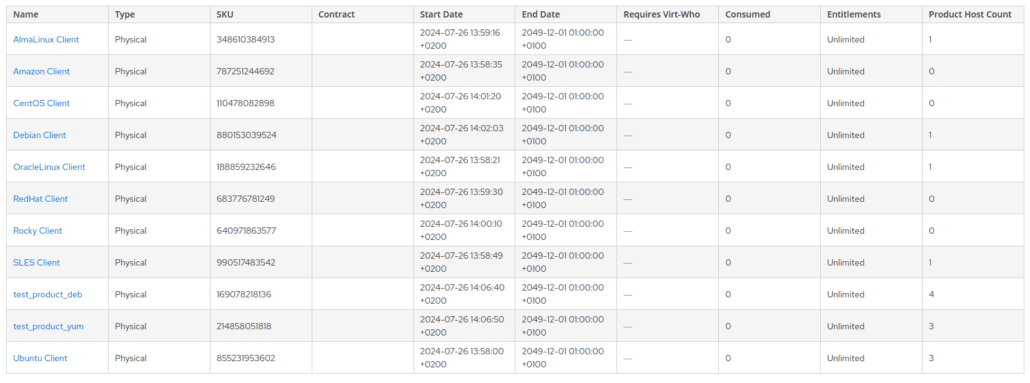Open the Ubuntu Client subscription link
Viewport: 1030px width, 383px height.
[40, 358]
